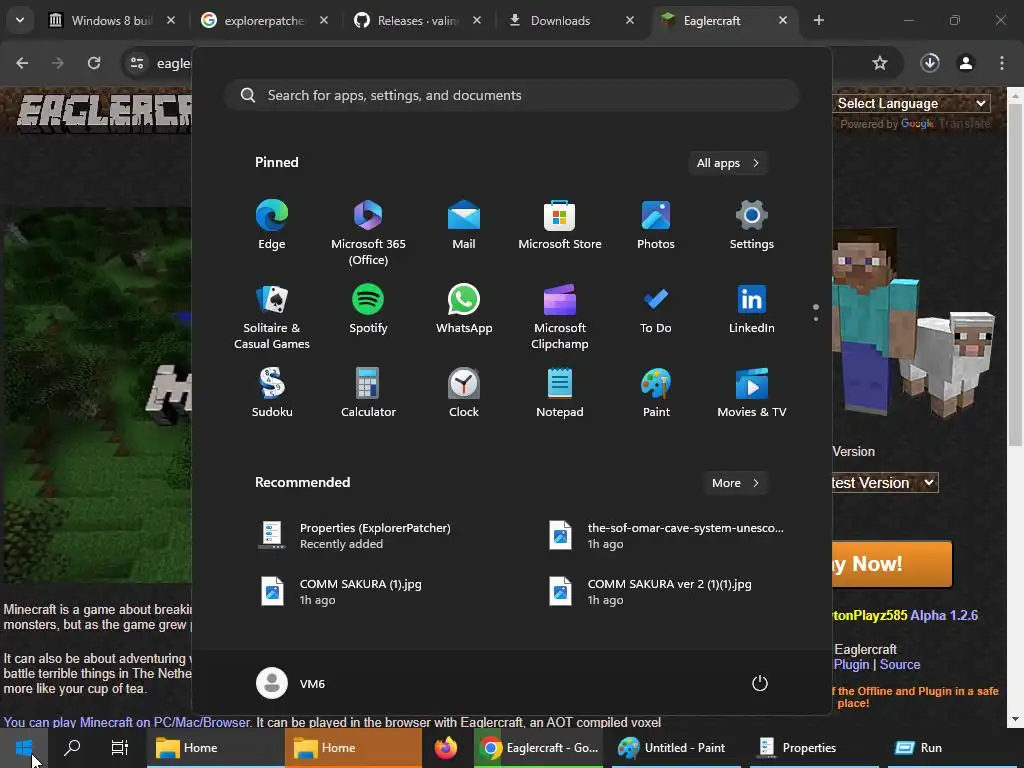Open Task View from the taskbar

pos(120,748)
